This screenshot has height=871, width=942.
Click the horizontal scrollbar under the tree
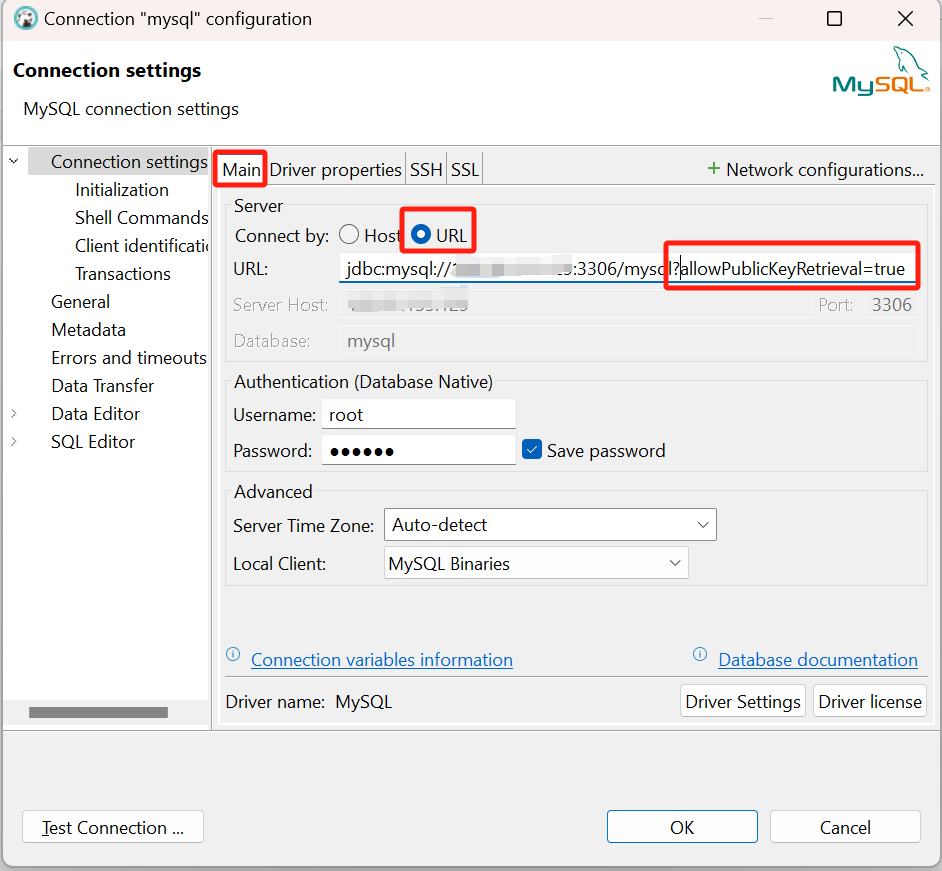(99, 712)
